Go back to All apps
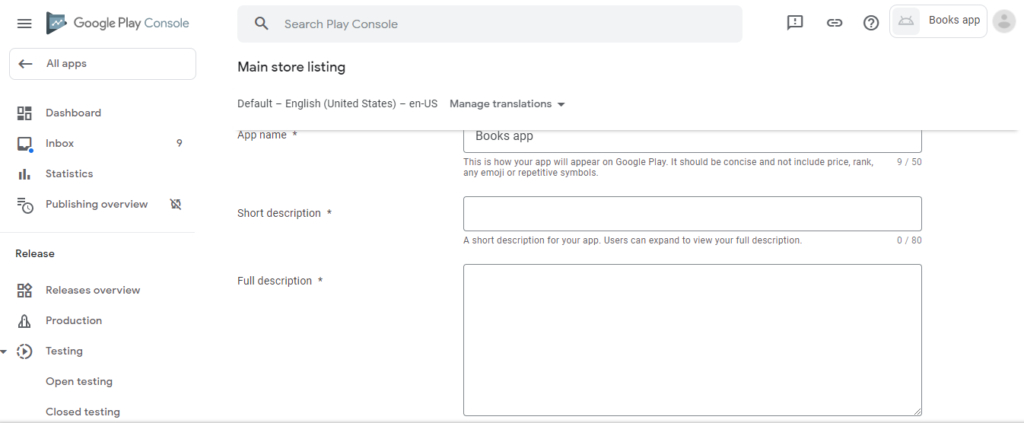 pos(103,64)
